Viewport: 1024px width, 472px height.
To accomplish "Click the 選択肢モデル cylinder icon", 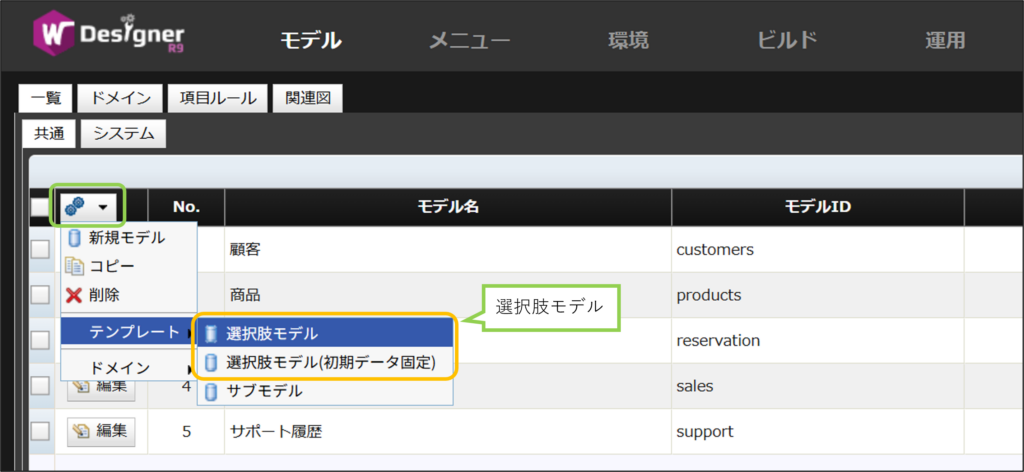I will point(211,333).
